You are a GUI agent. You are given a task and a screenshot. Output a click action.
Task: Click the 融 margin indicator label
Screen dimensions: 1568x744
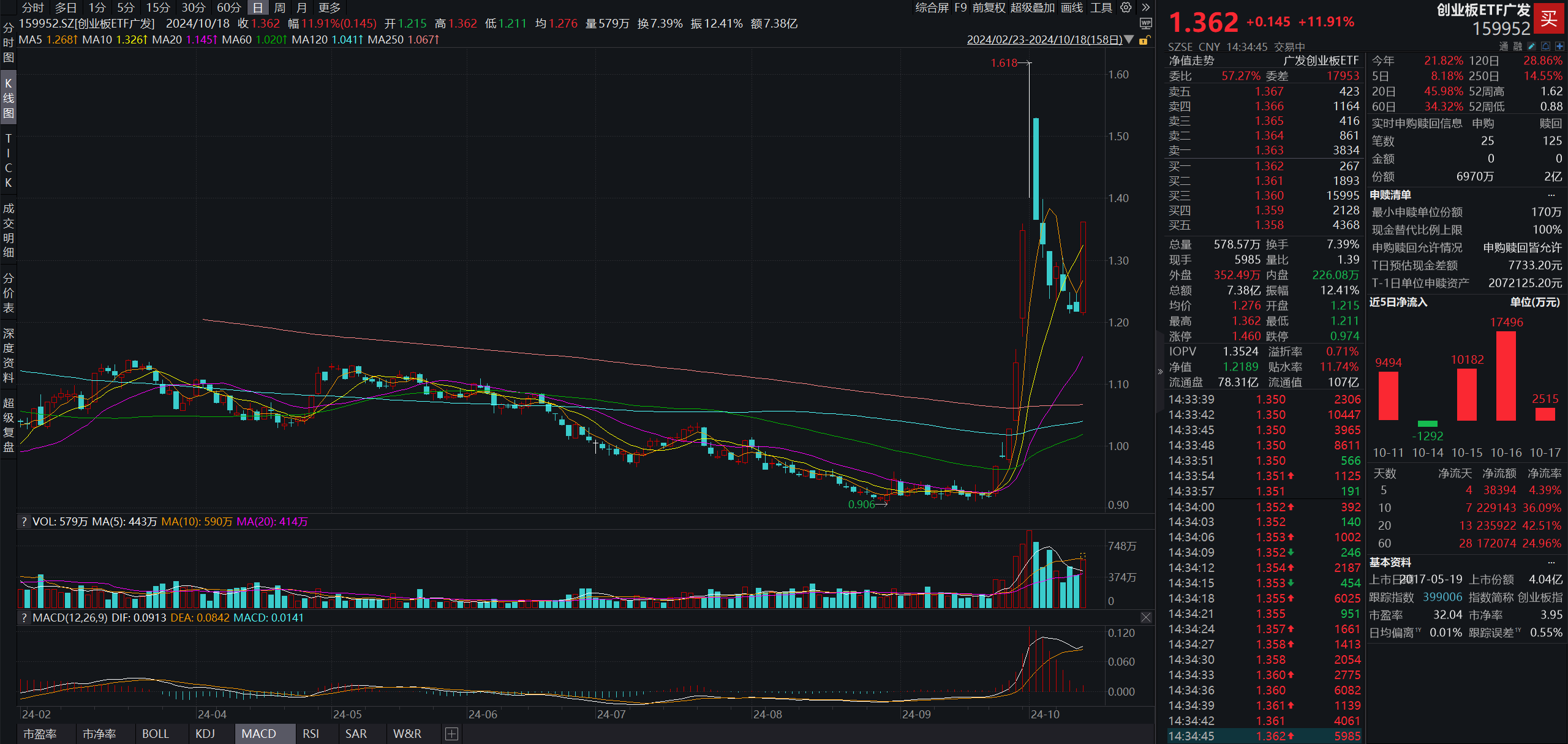1517,47
